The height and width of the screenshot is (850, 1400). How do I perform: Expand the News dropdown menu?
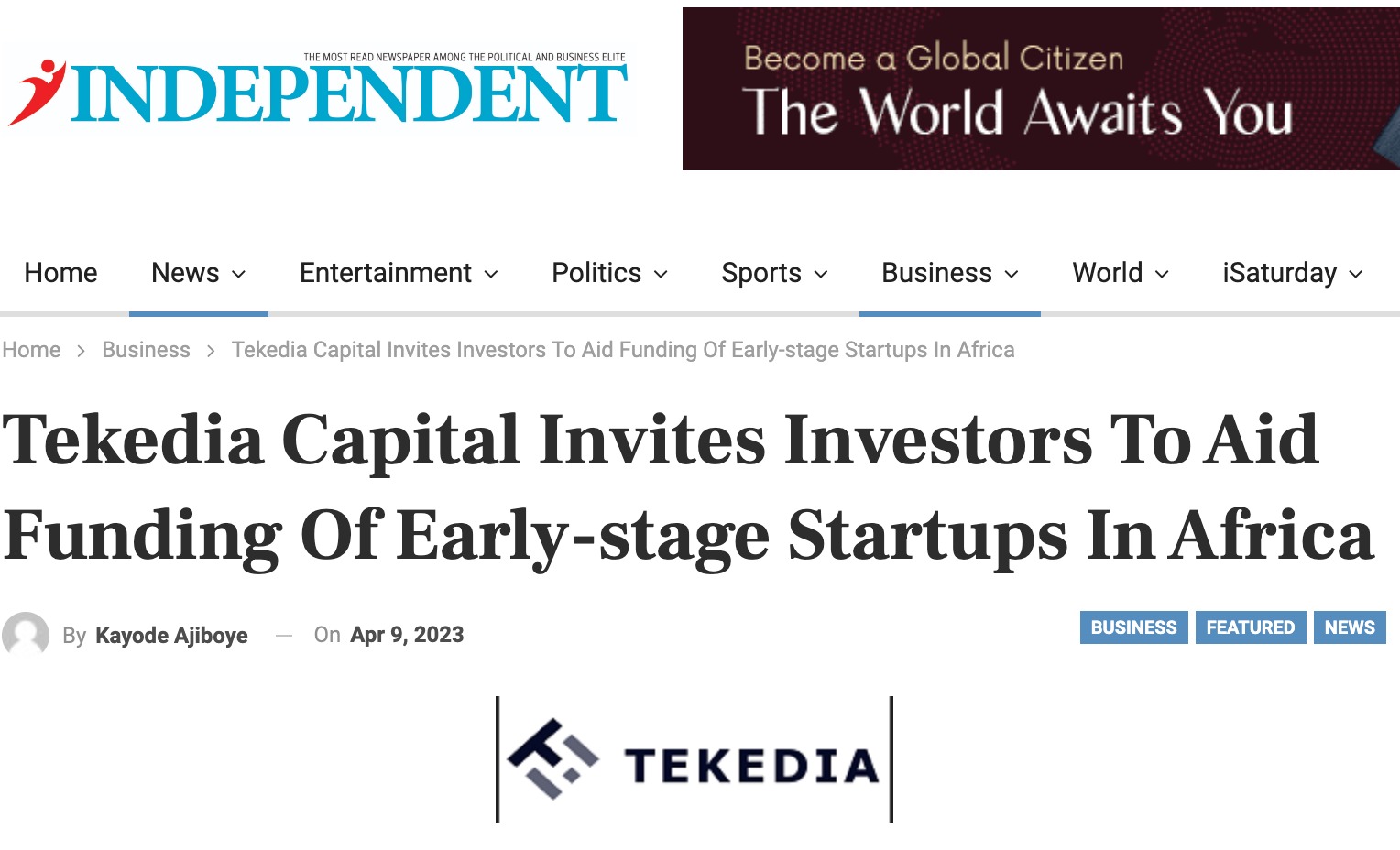[x=198, y=273]
